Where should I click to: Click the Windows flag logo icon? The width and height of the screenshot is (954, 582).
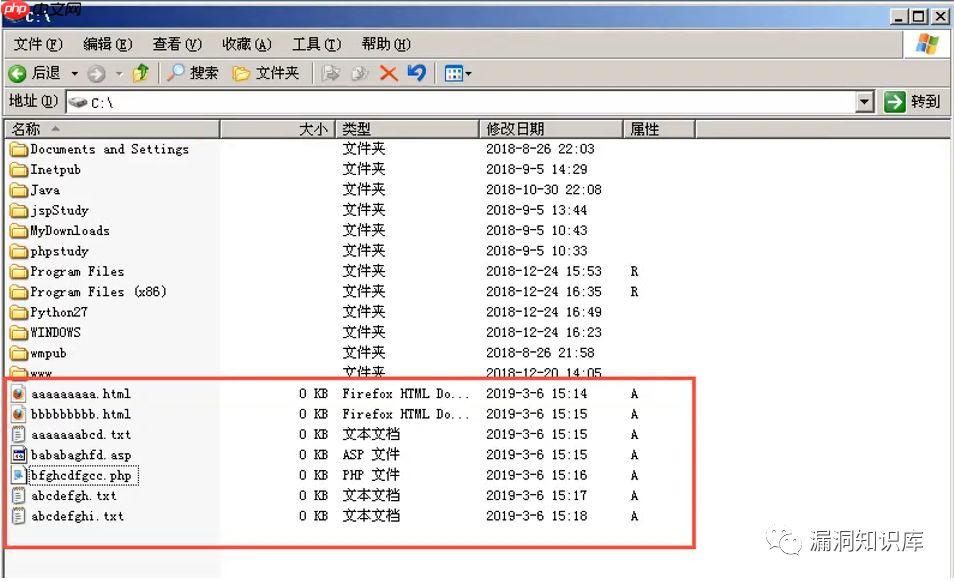point(927,44)
